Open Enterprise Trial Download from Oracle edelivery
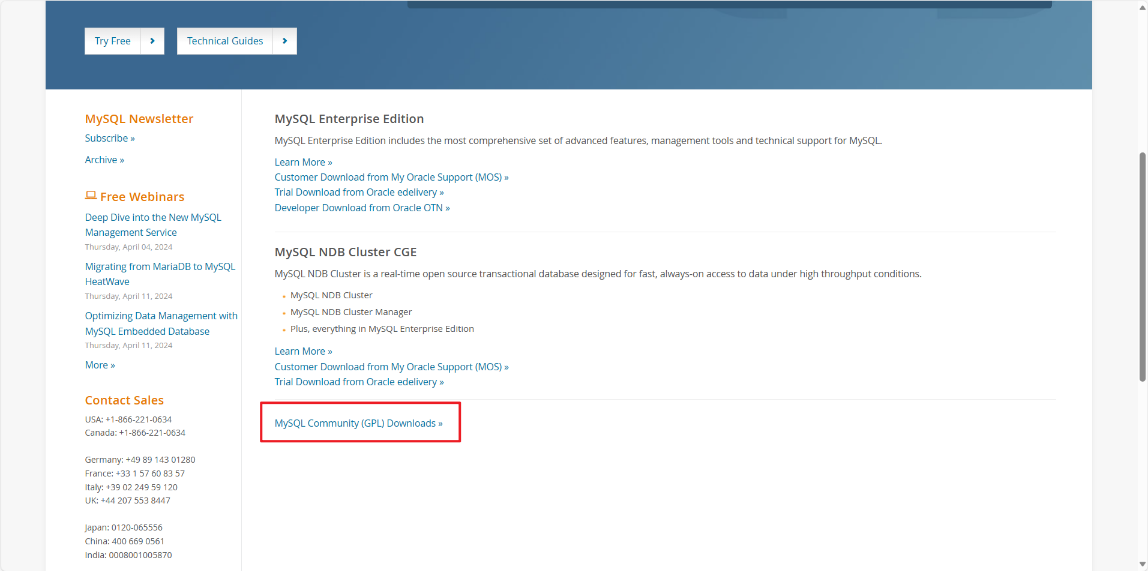 359,193
